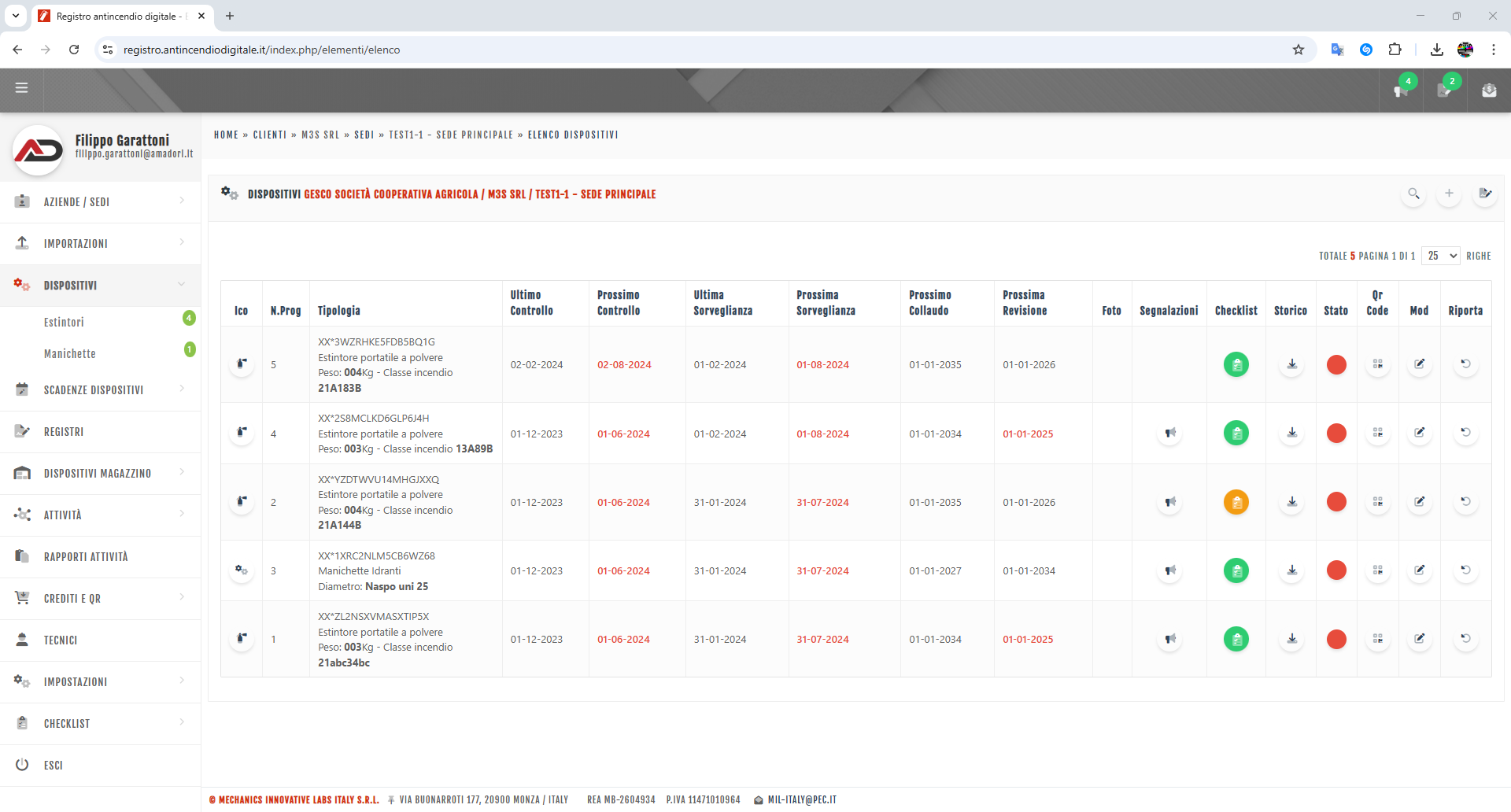Open the search for devices icon

click(x=1414, y=194)
